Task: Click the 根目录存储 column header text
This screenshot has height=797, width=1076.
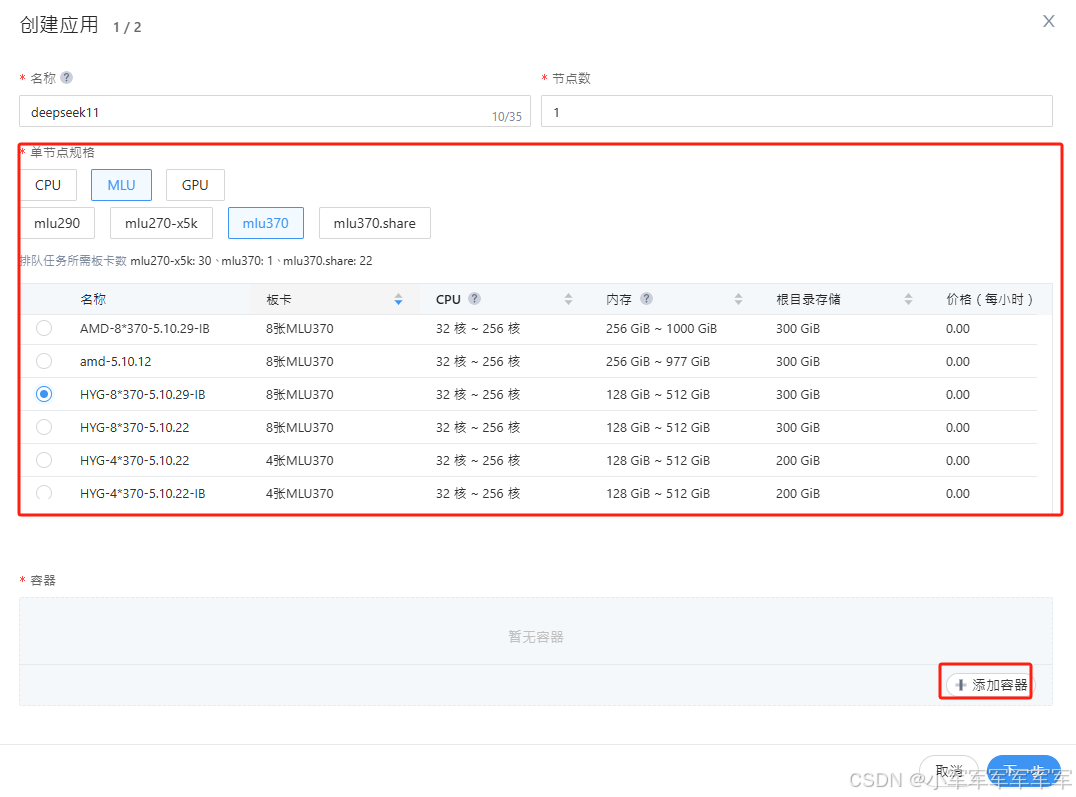Action: click(x=808, y=299)
